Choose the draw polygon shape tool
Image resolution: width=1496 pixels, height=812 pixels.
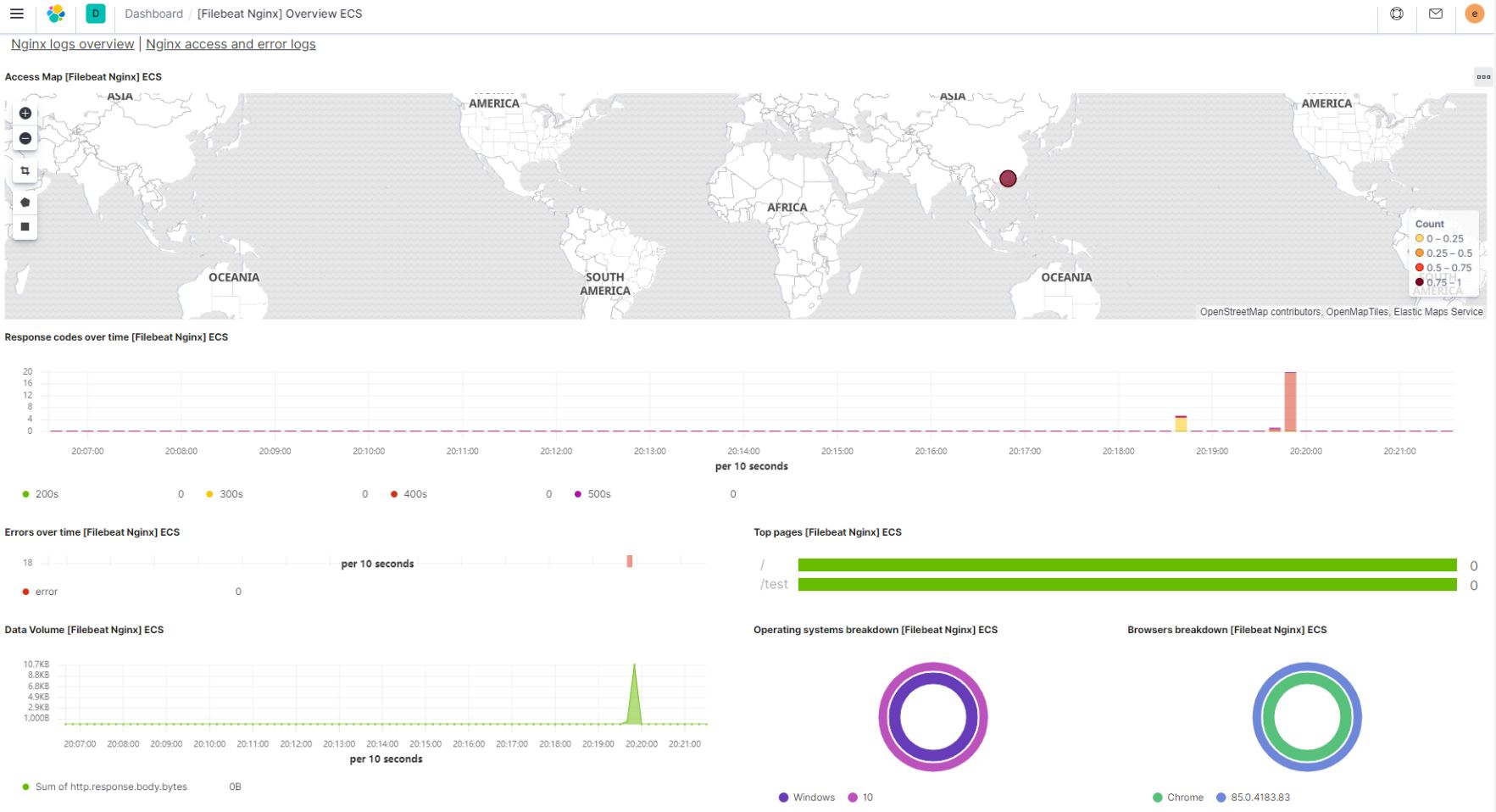point(25,203)
